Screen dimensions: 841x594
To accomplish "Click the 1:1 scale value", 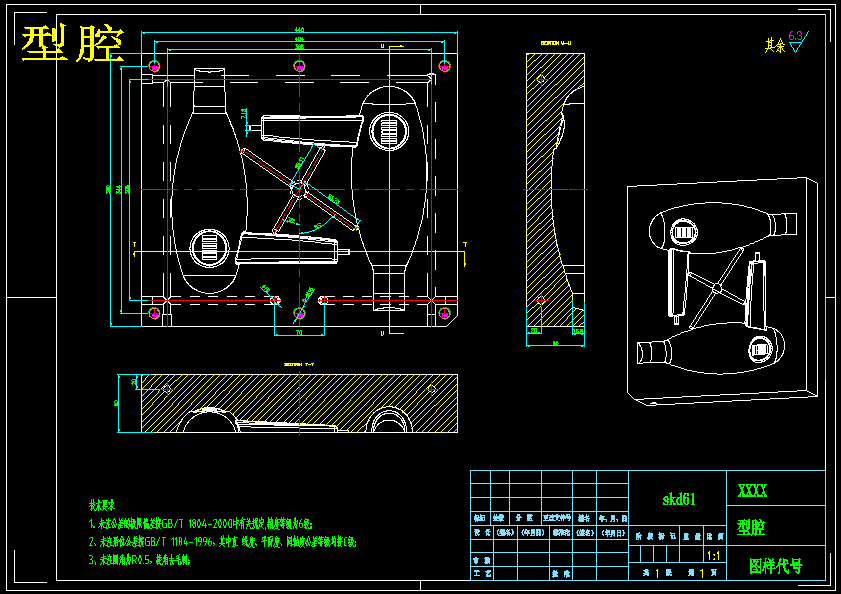I will point(713,555).
